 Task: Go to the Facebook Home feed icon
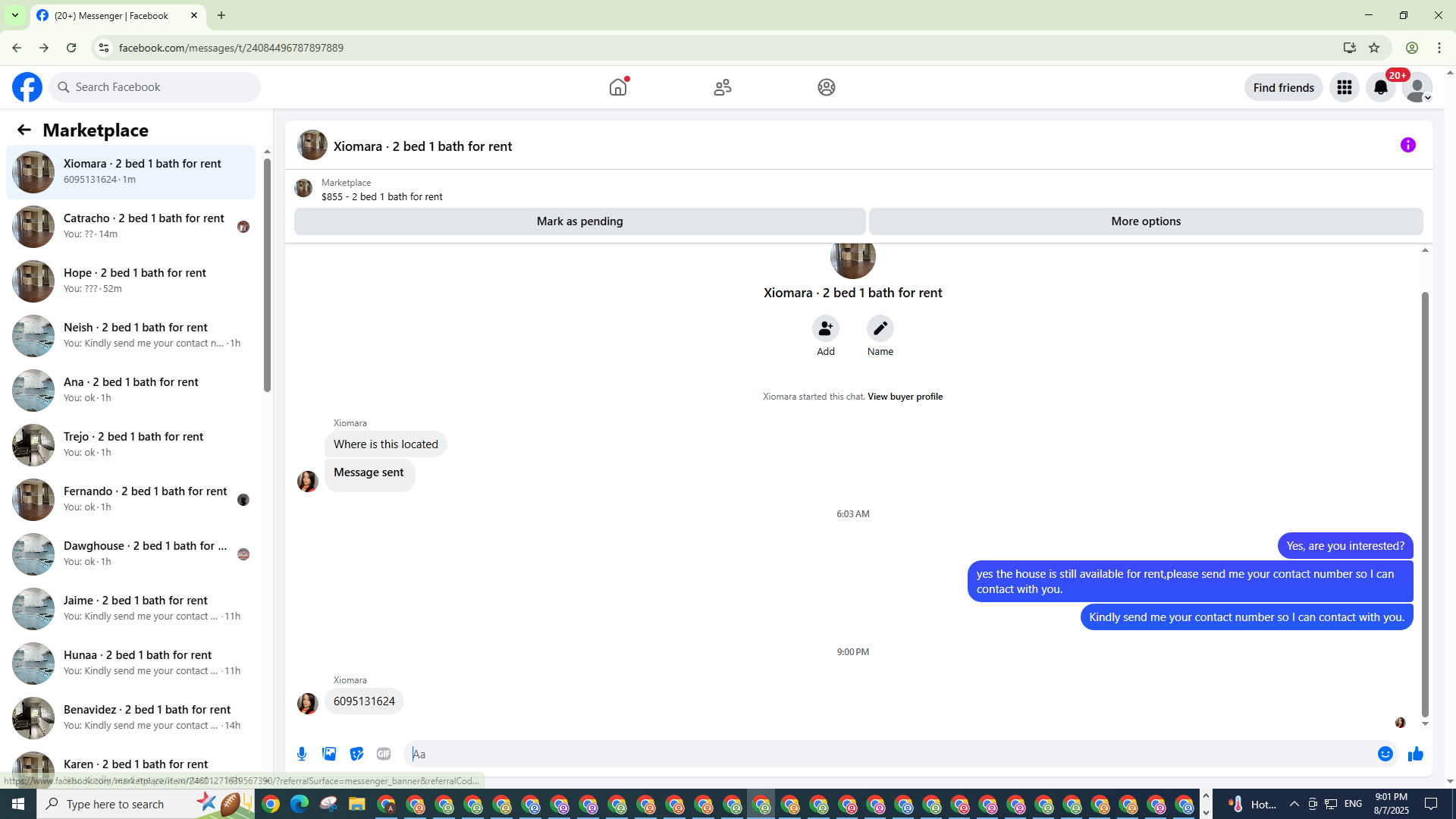[618, 87]
